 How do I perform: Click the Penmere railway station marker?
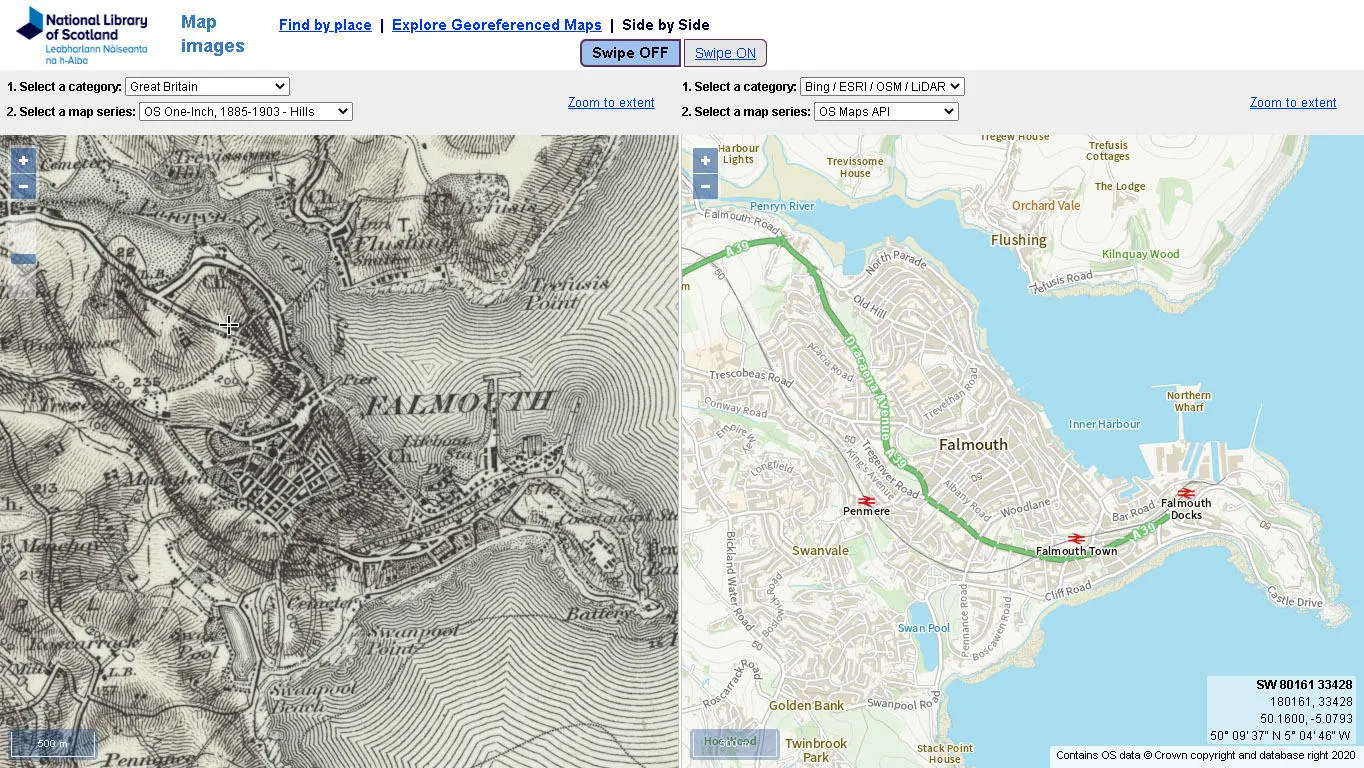(866, 500)
